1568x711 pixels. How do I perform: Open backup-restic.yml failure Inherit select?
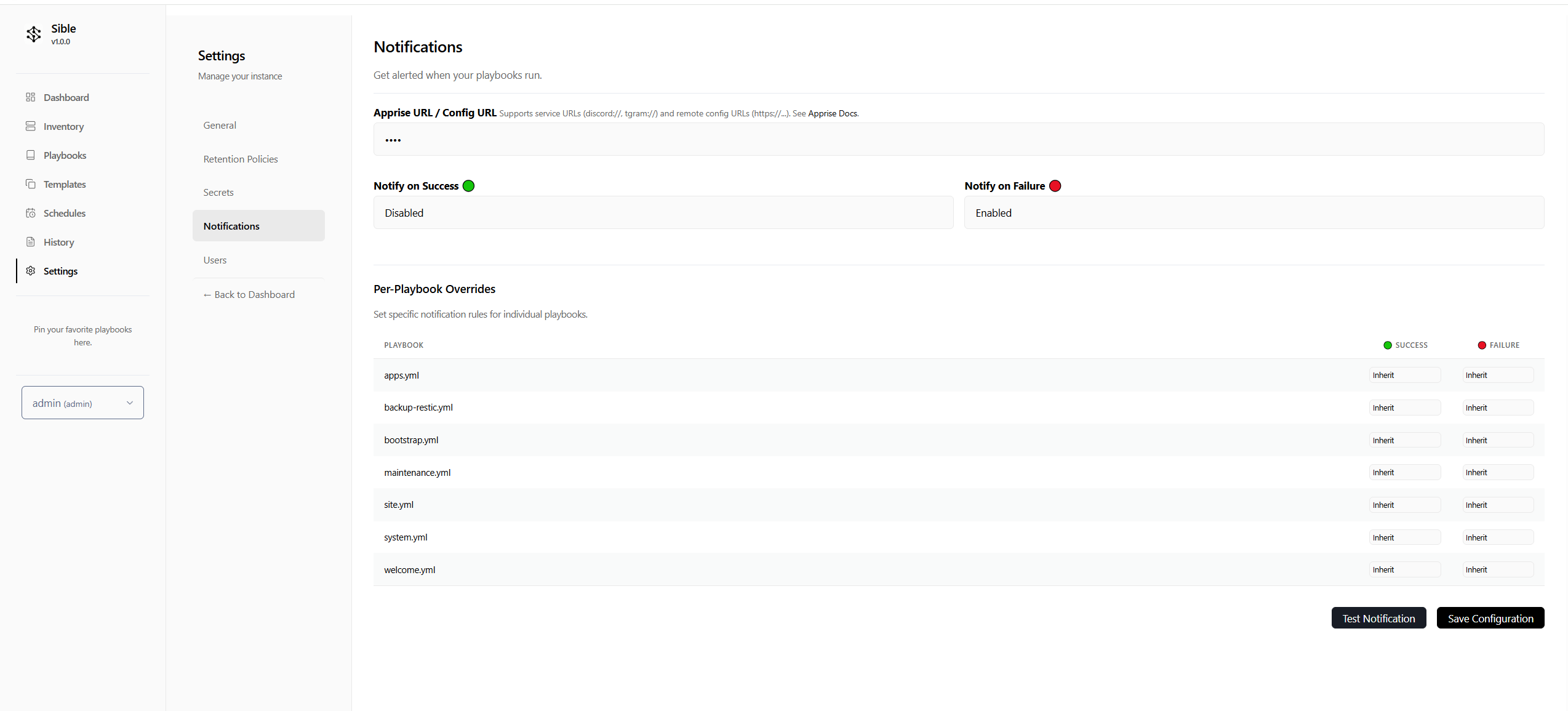tap(1497, 408)
